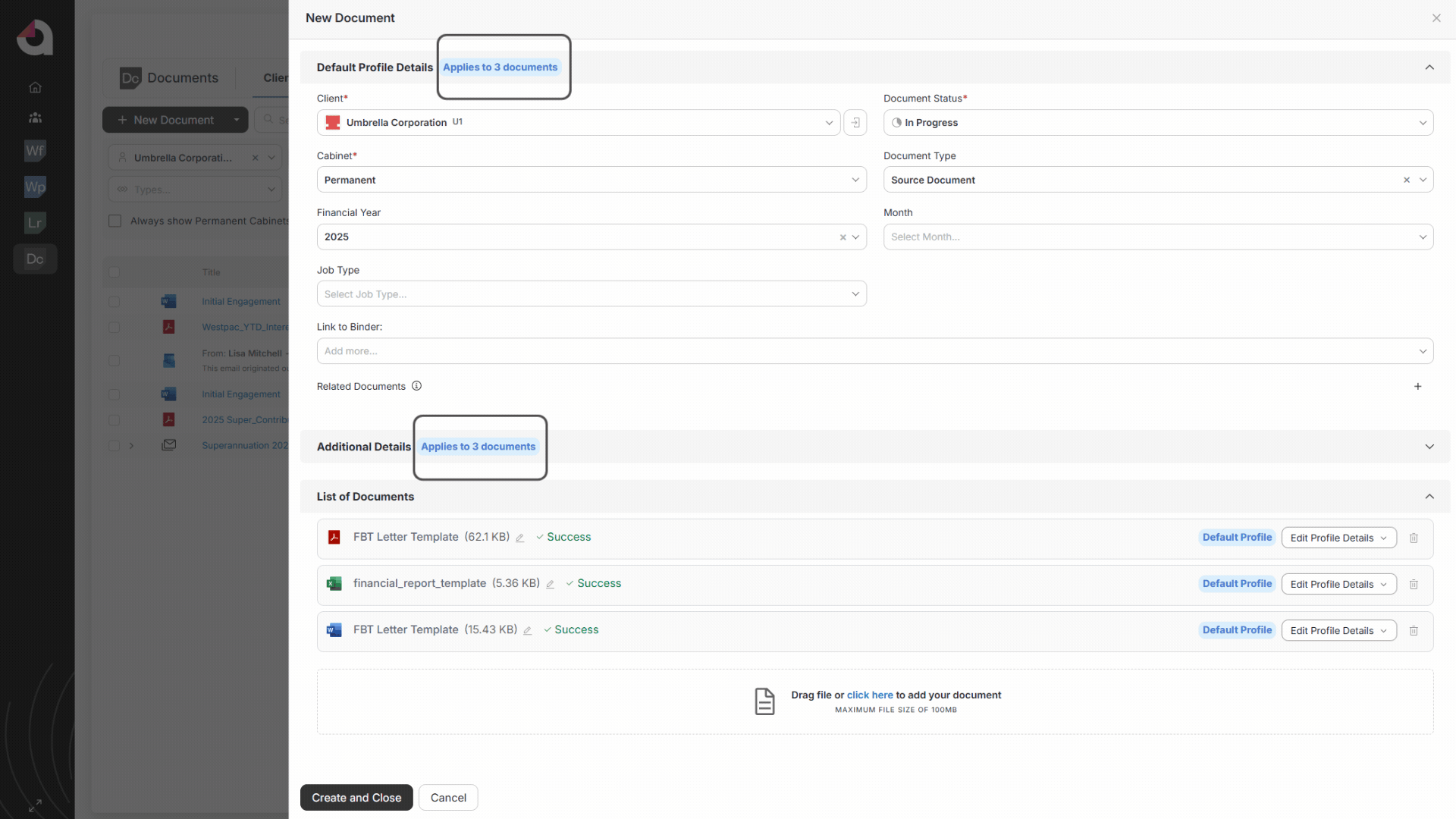
Task: Click the Related Documents info icon
Action: [416, 386]
